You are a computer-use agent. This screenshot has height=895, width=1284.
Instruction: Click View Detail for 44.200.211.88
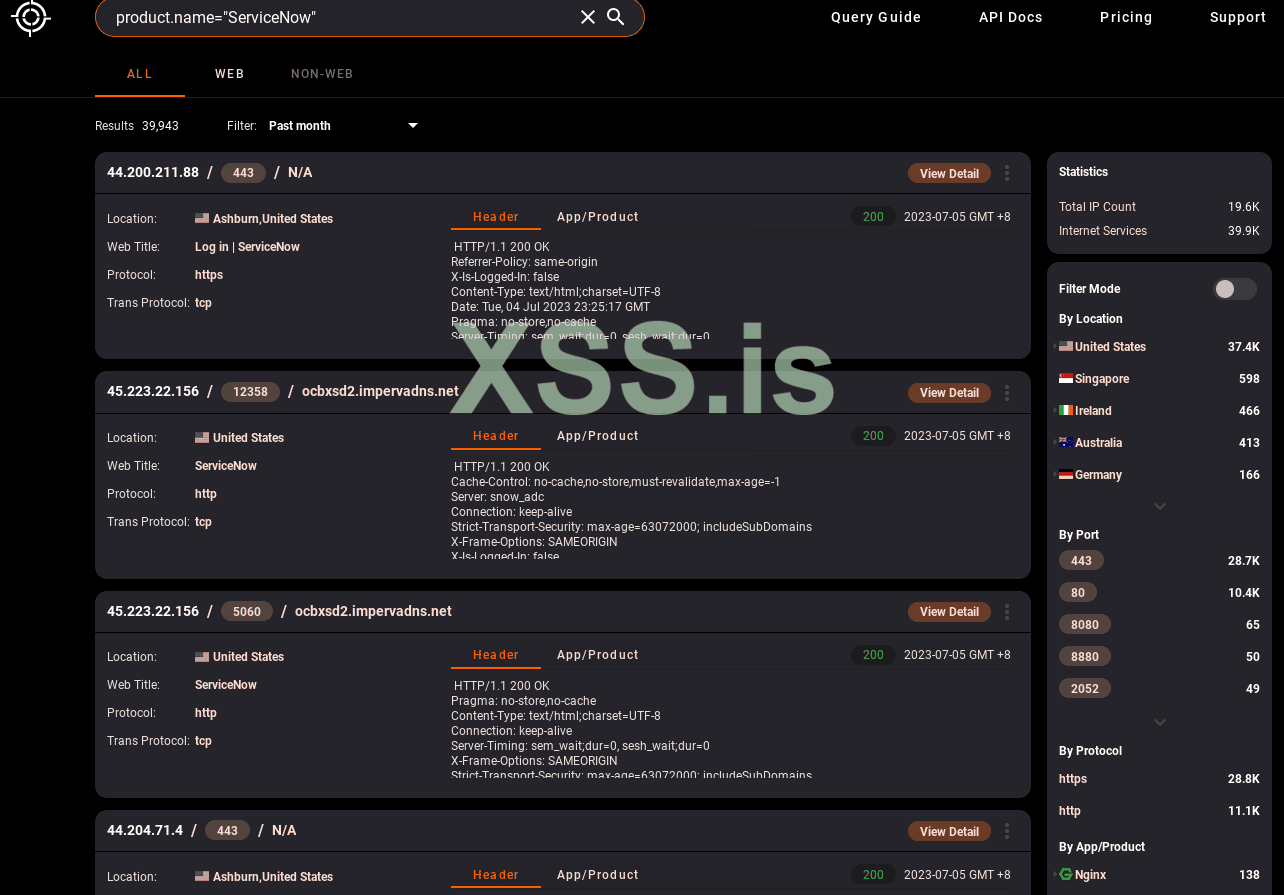(x=949, y=173)
